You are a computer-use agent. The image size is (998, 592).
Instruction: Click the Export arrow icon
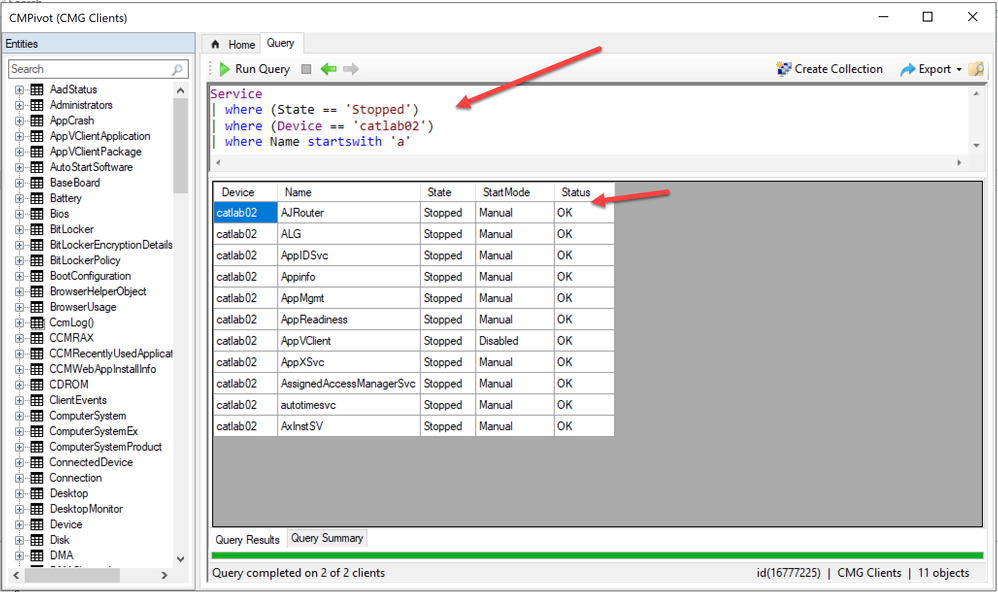tap(908, 69)
